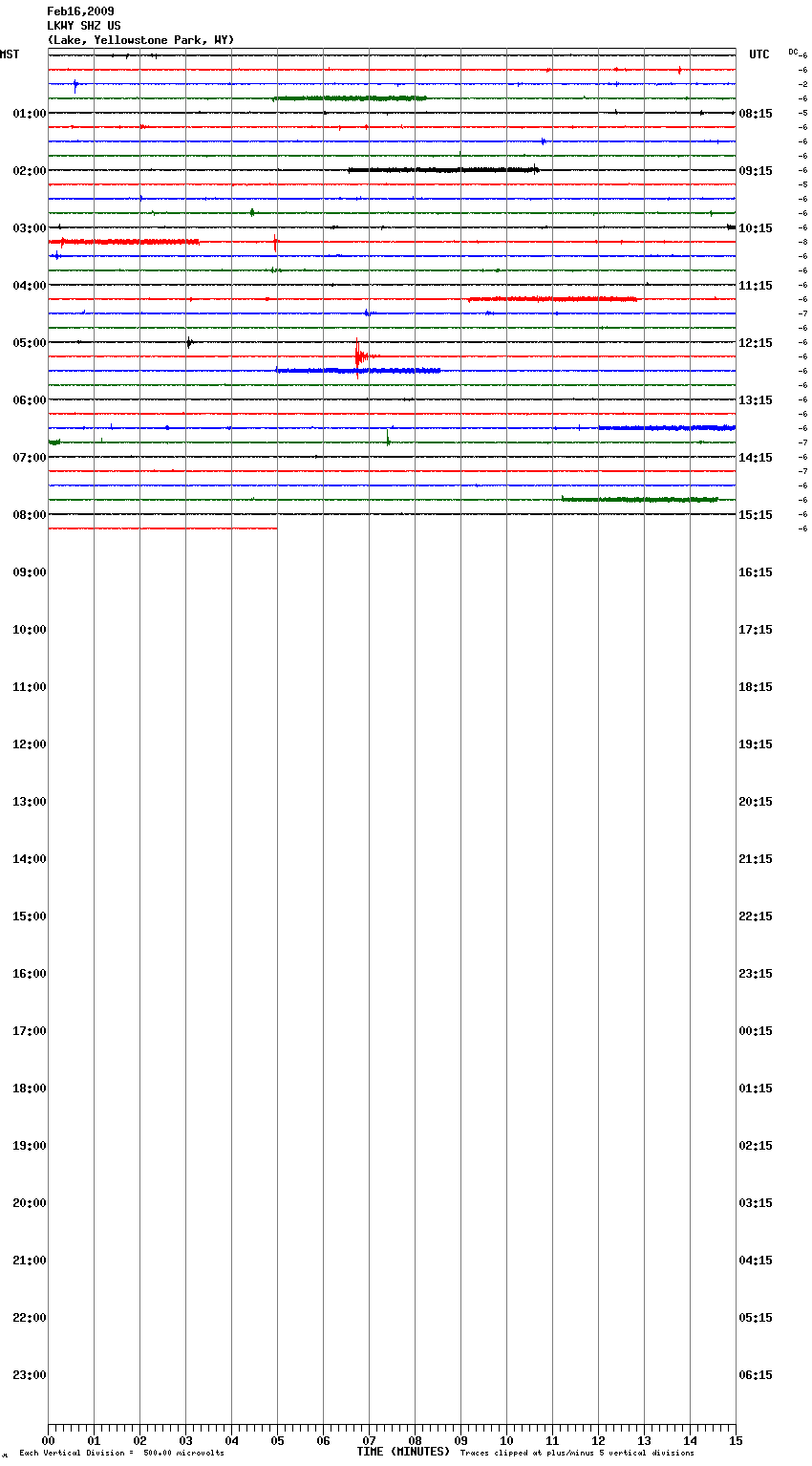Click the "10:15" UTC time label

[756, 228]
